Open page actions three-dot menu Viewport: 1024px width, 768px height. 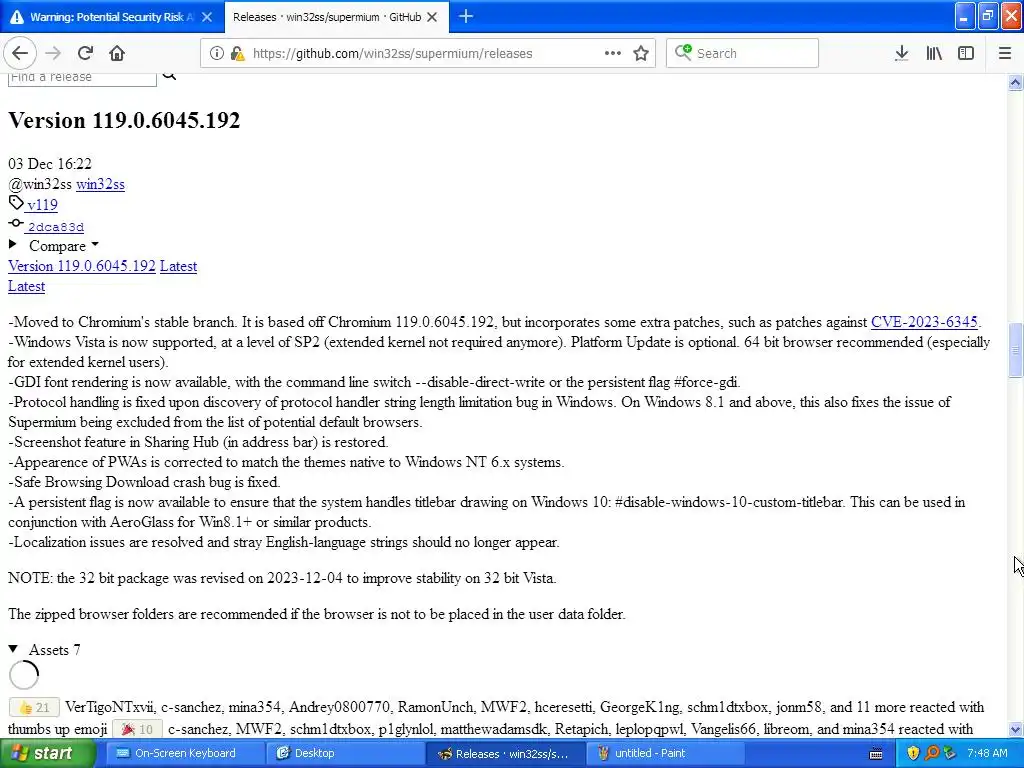[613, 53]
